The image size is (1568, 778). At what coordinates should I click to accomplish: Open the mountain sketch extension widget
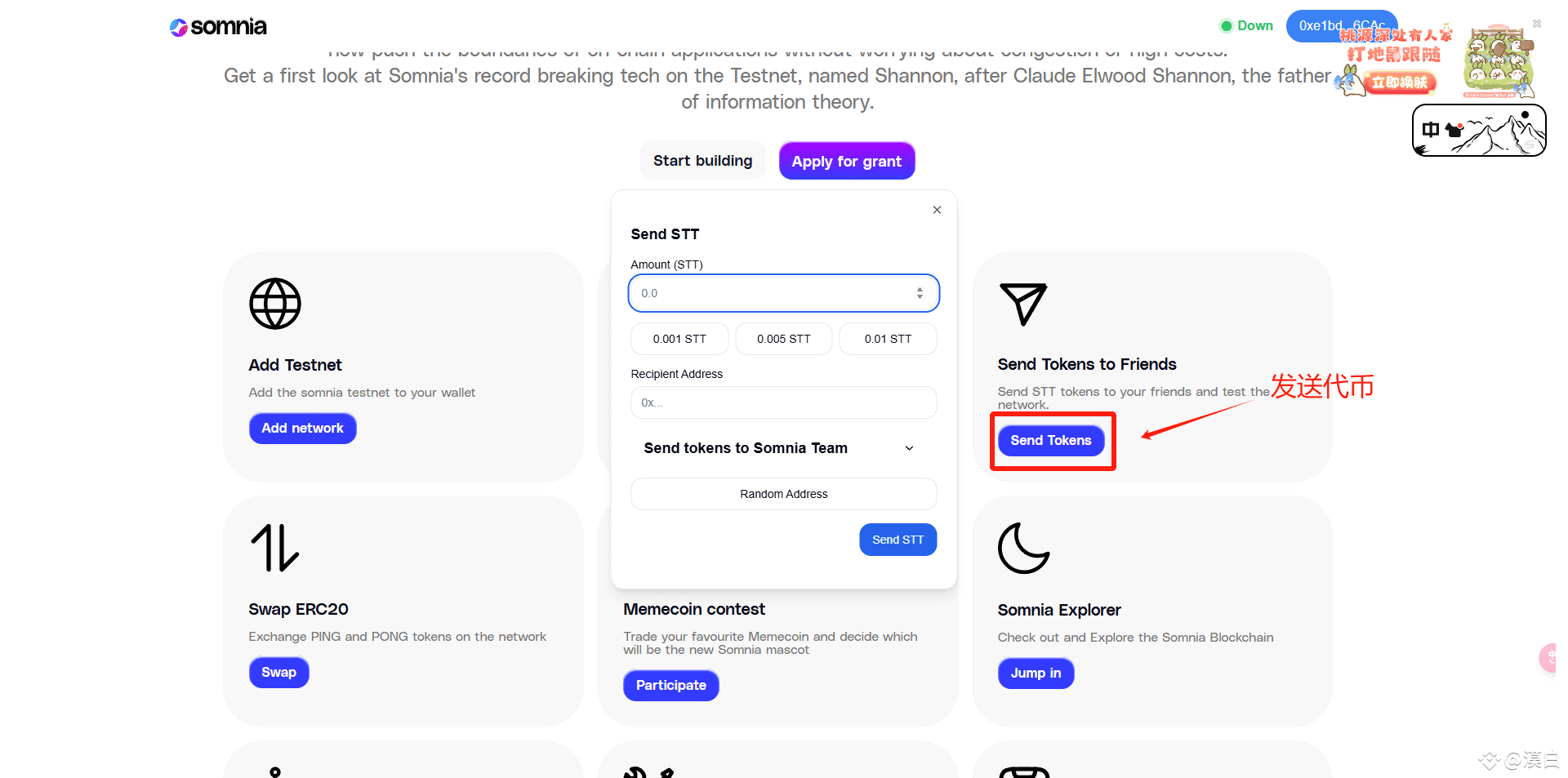pyautogui.click(x=1479, y=131)
